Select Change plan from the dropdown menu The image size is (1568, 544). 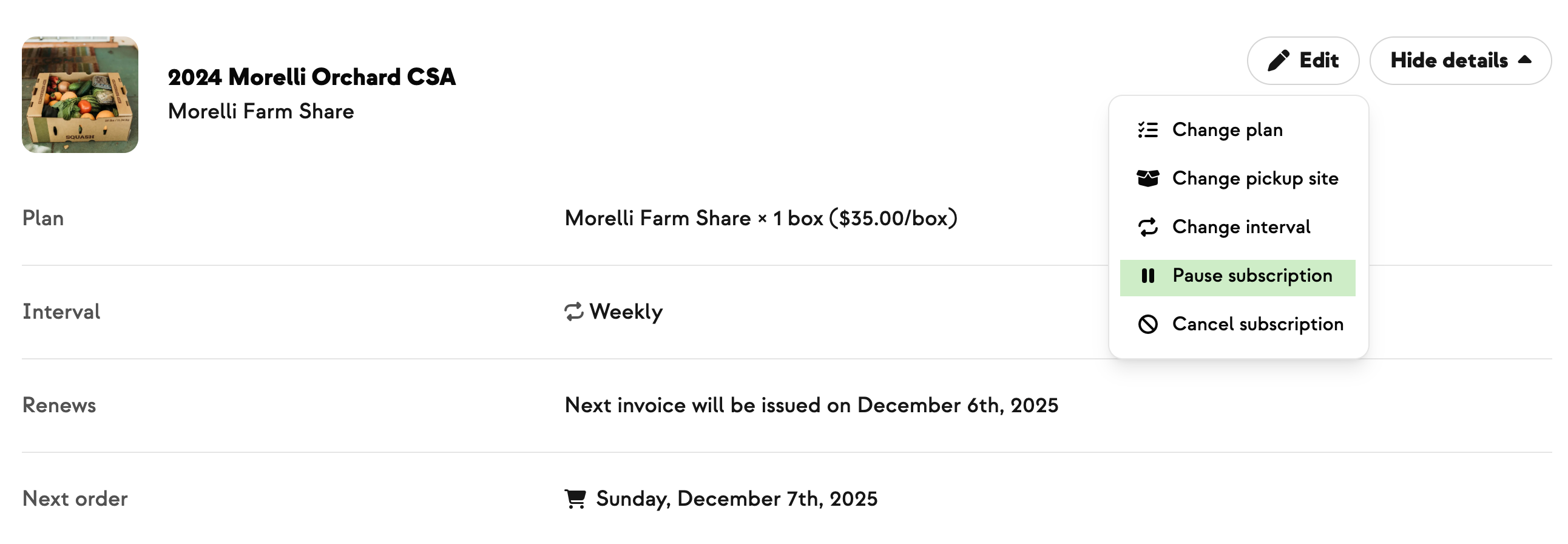tap(1227, 130)
